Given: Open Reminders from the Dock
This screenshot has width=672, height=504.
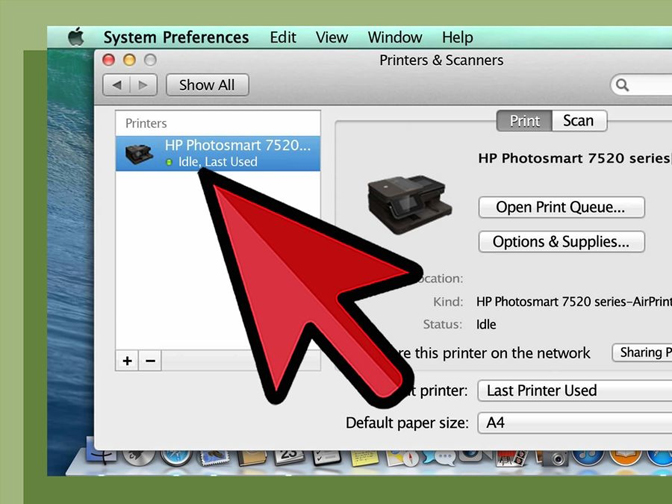Looking at the screenshot, I should click(327, 458).
